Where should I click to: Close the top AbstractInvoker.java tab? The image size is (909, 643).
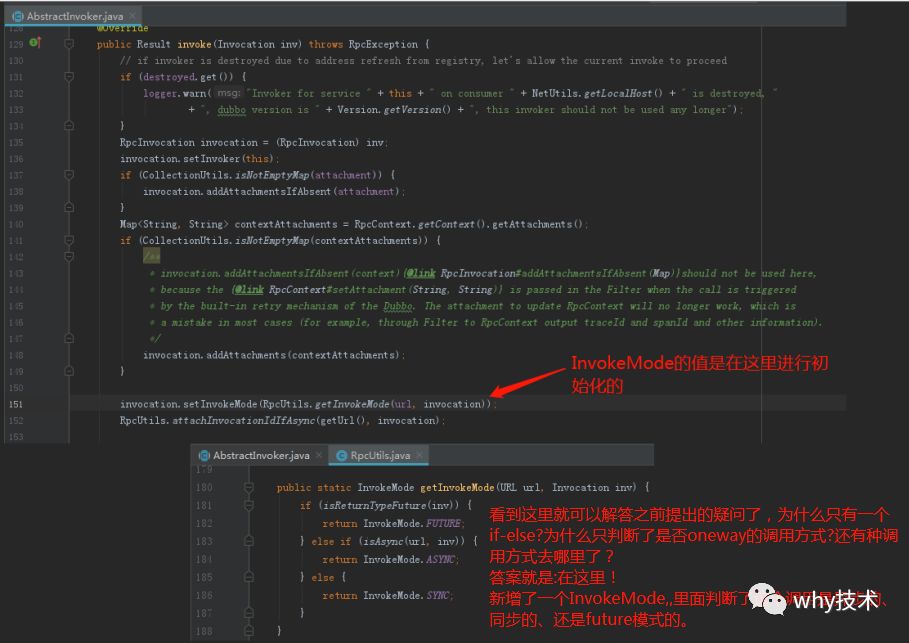click(133, 16)
